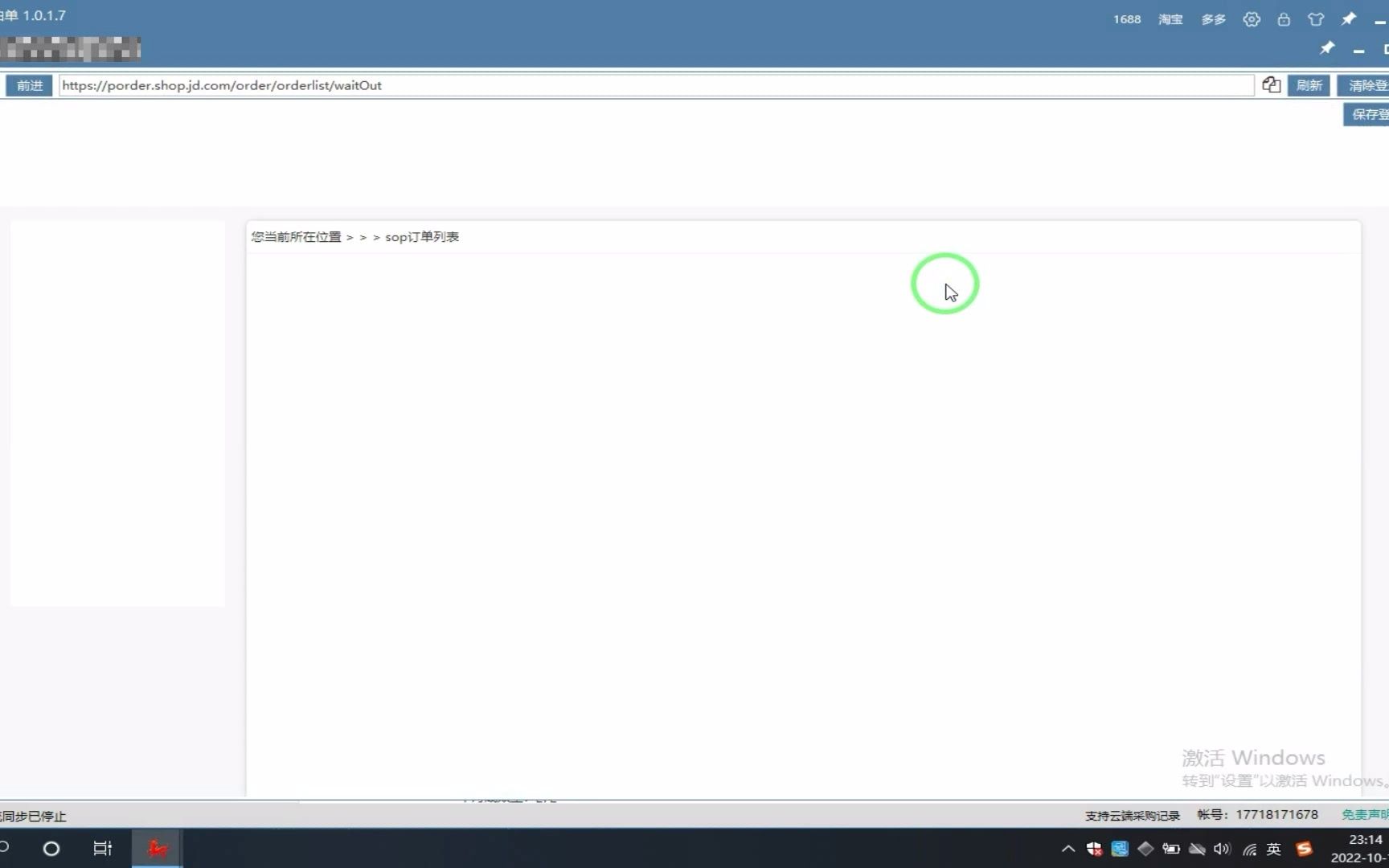Image resolution: width=1389 pixels, height=868 pixels.
Task: Open volume speaker tray icon
Action: 1223,849
